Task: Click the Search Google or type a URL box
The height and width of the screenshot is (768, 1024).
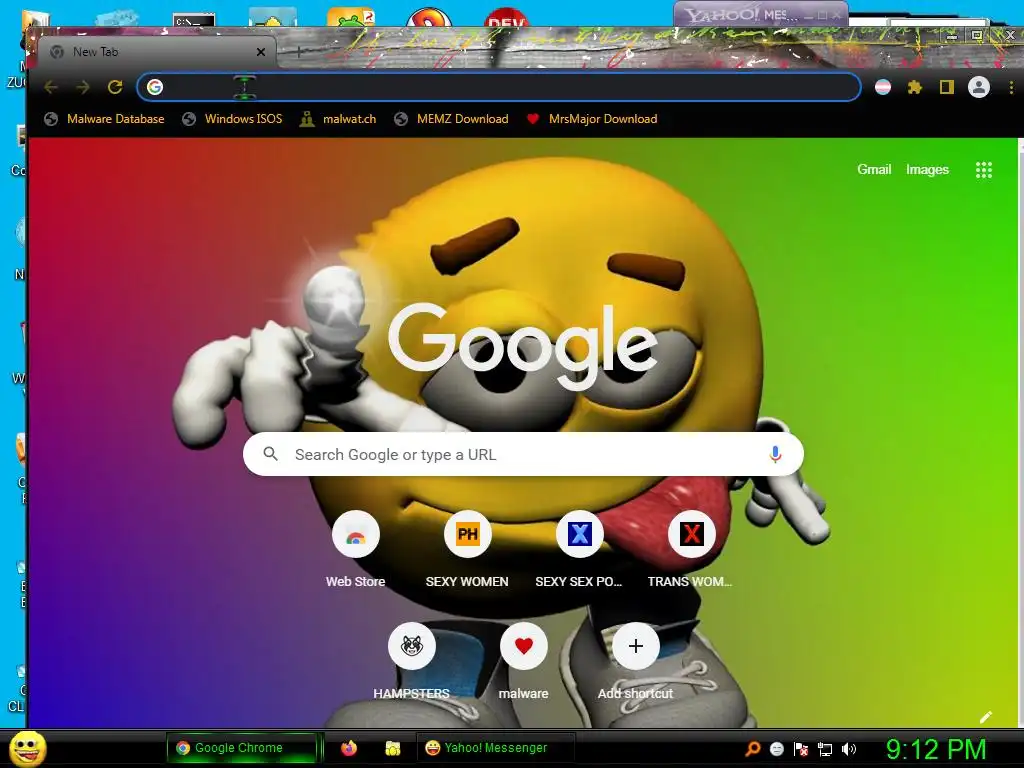Action: [x=523, y=454]
